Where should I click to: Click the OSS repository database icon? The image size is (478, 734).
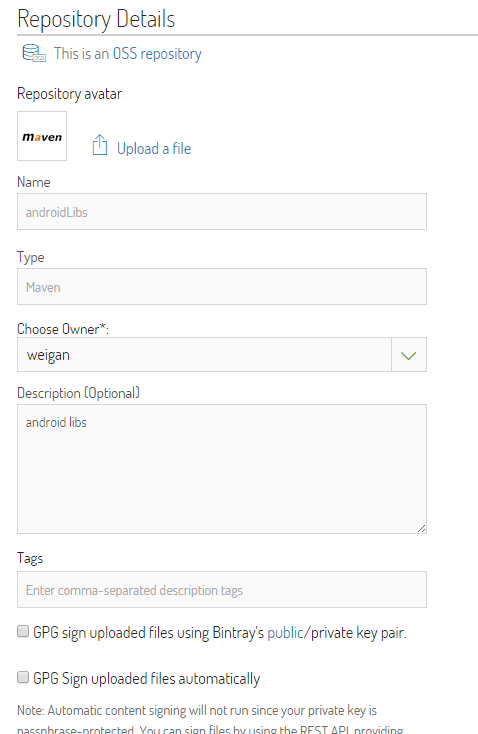[34, 53]
